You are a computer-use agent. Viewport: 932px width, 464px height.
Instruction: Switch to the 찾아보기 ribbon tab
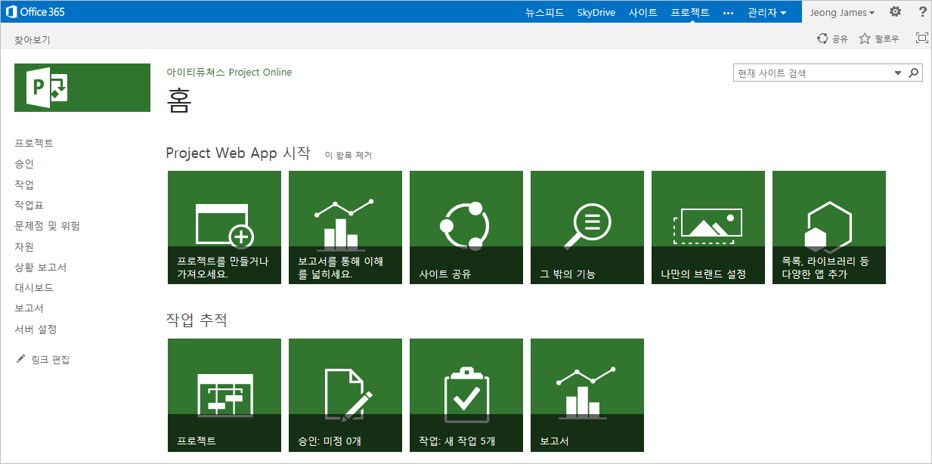coord(32,40)
